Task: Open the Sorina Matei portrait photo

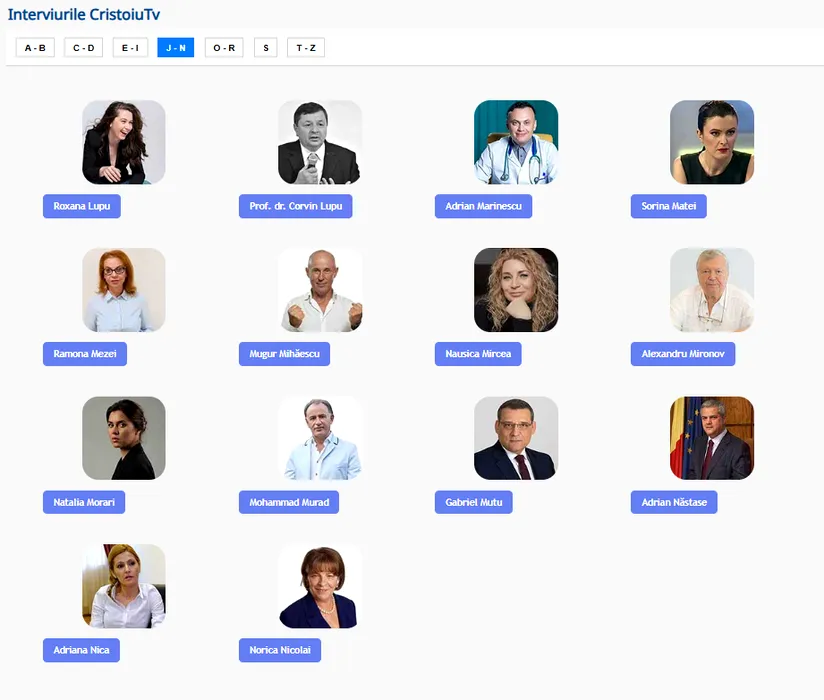Action: tap(712, 142)
